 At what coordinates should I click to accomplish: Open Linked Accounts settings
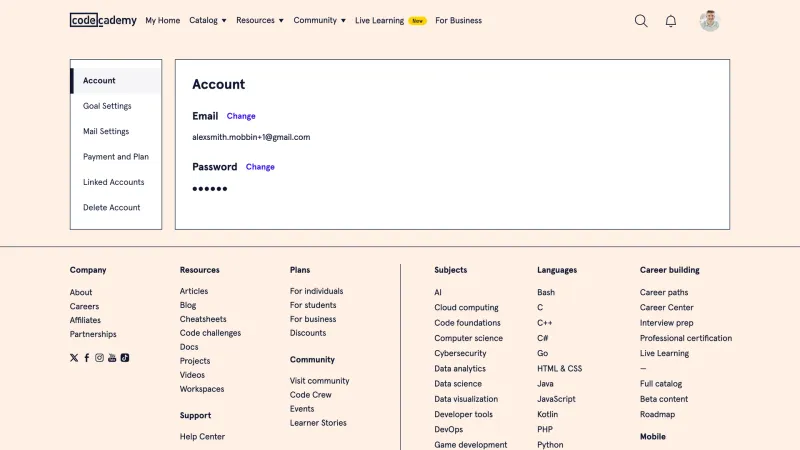pos(114,182)
